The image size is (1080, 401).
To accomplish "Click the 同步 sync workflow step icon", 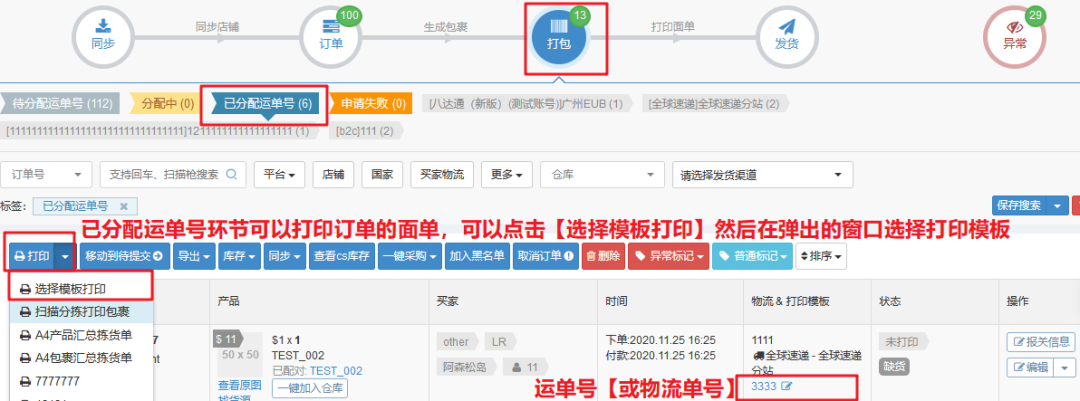I will click(x=103, y=37).
